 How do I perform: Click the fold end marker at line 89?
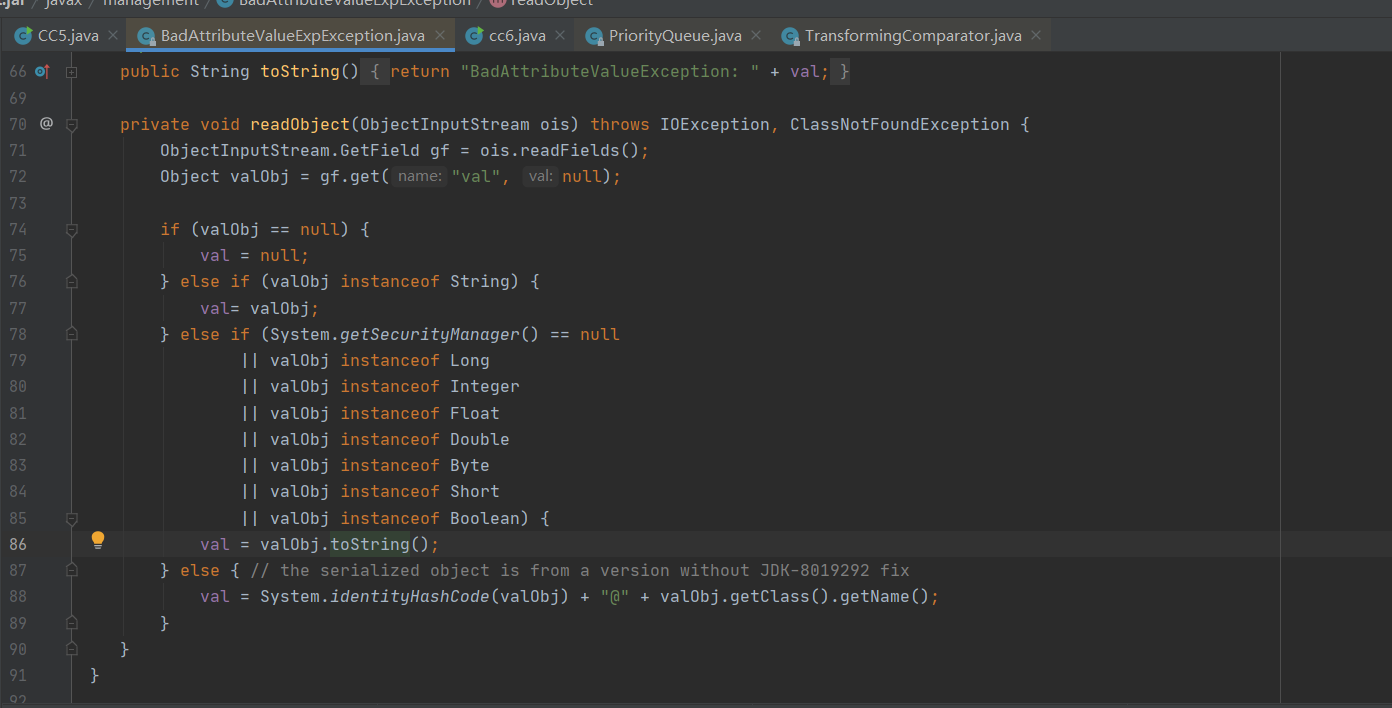click(71, 623)
